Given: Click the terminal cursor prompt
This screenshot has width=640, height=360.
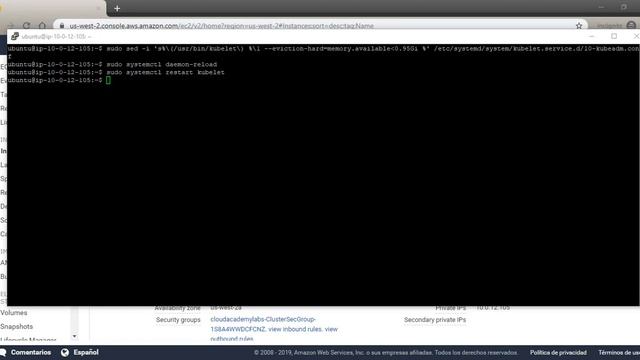Looking at the screenshot, I should pyautogui.click(x=108, y=80).
